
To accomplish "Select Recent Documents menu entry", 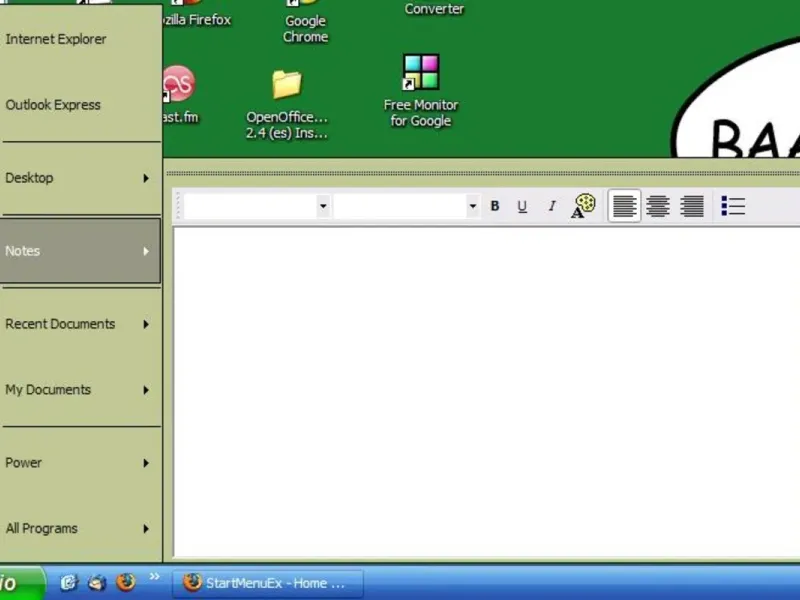I will tap(81, 324).
